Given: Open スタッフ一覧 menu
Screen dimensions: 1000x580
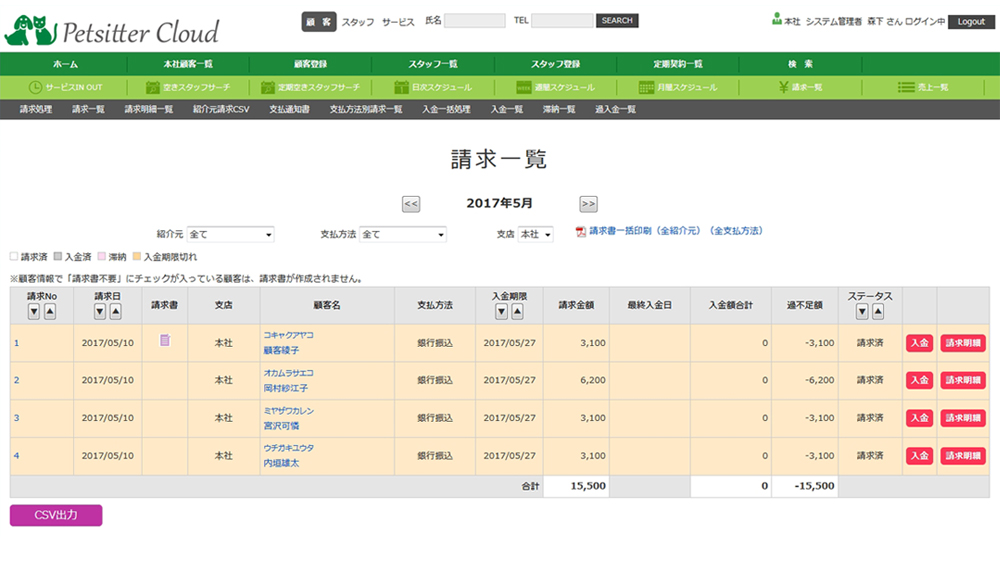Looking at the screenshot, I should coord(433,64).
